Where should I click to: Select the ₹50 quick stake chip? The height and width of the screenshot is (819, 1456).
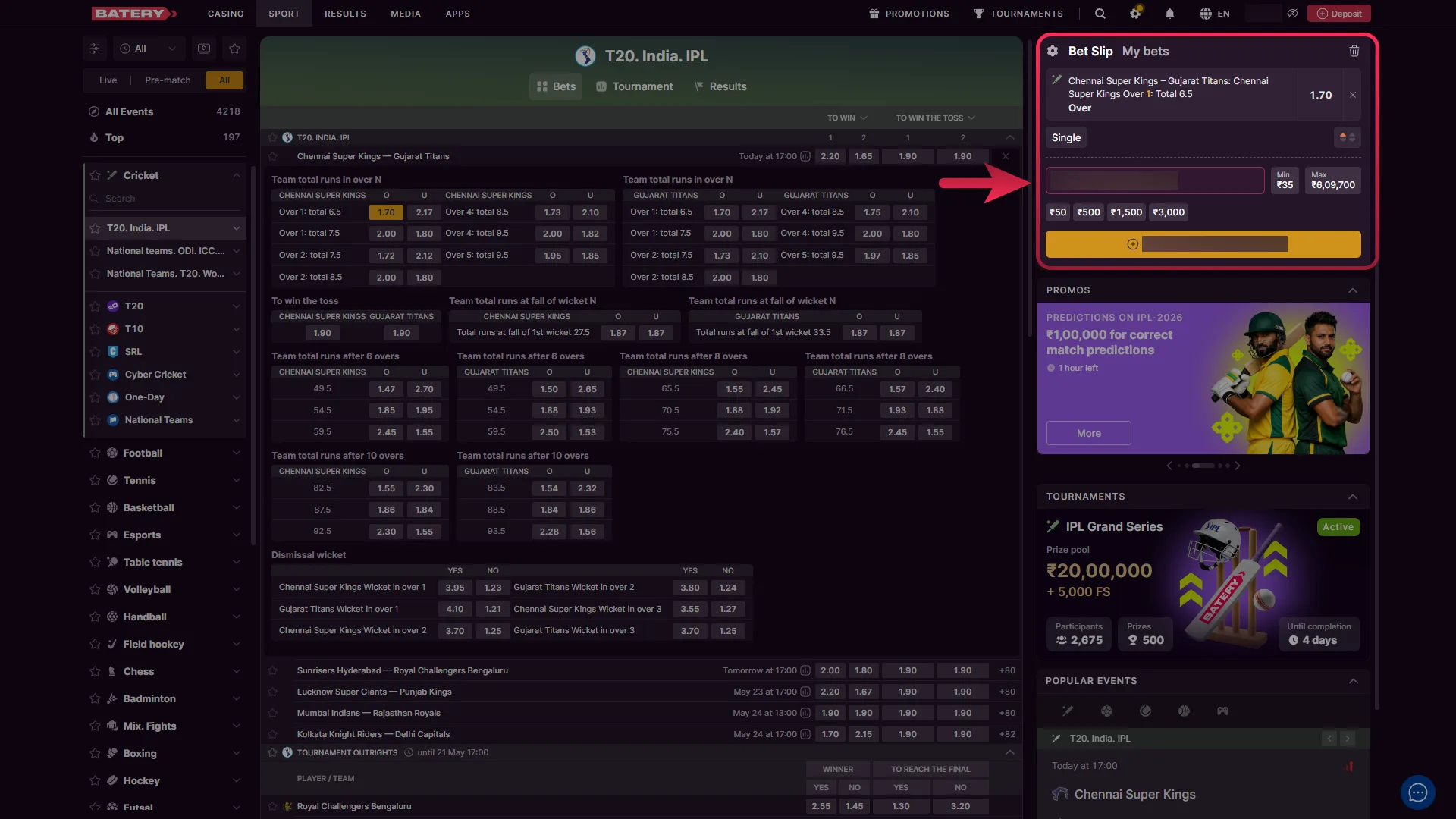coord(1057,212)
